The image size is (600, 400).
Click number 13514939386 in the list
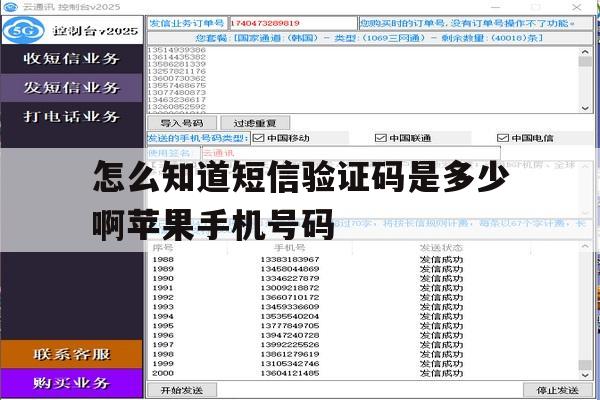[x=176, y=50]
